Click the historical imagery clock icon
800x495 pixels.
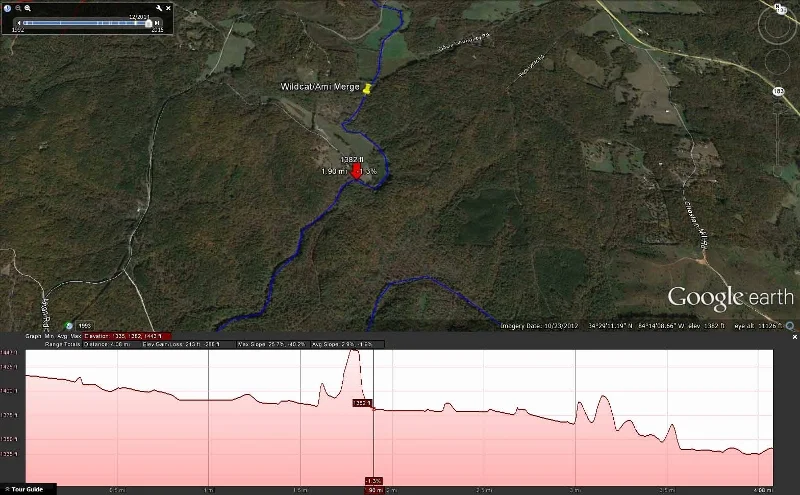pos(8,8)
